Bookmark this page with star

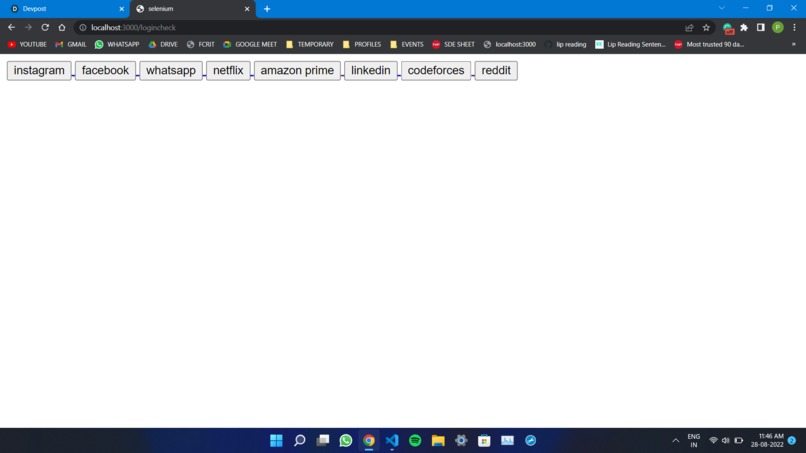pyautogui.click(x=706, y=27)
